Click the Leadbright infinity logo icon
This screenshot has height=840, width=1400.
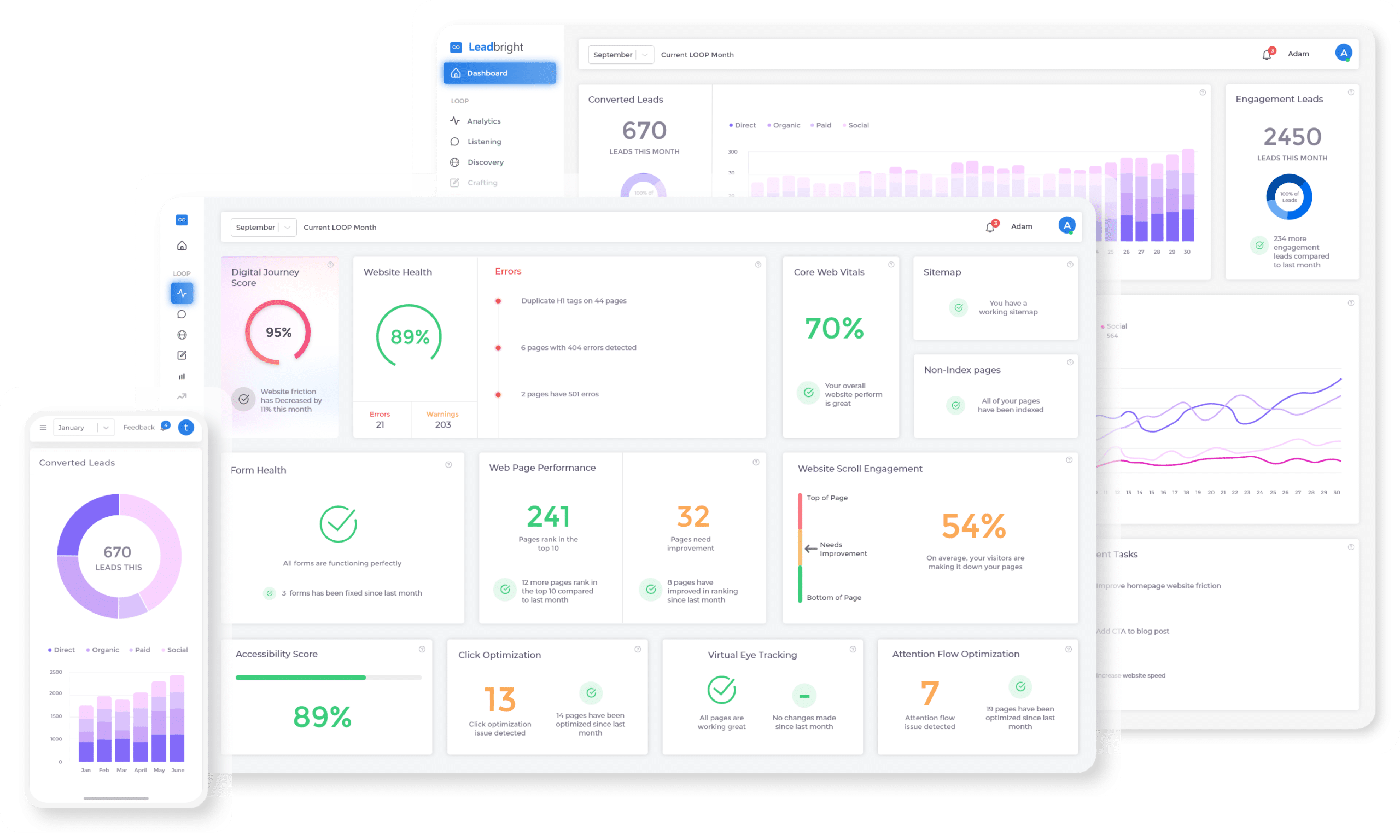point(456,46)
